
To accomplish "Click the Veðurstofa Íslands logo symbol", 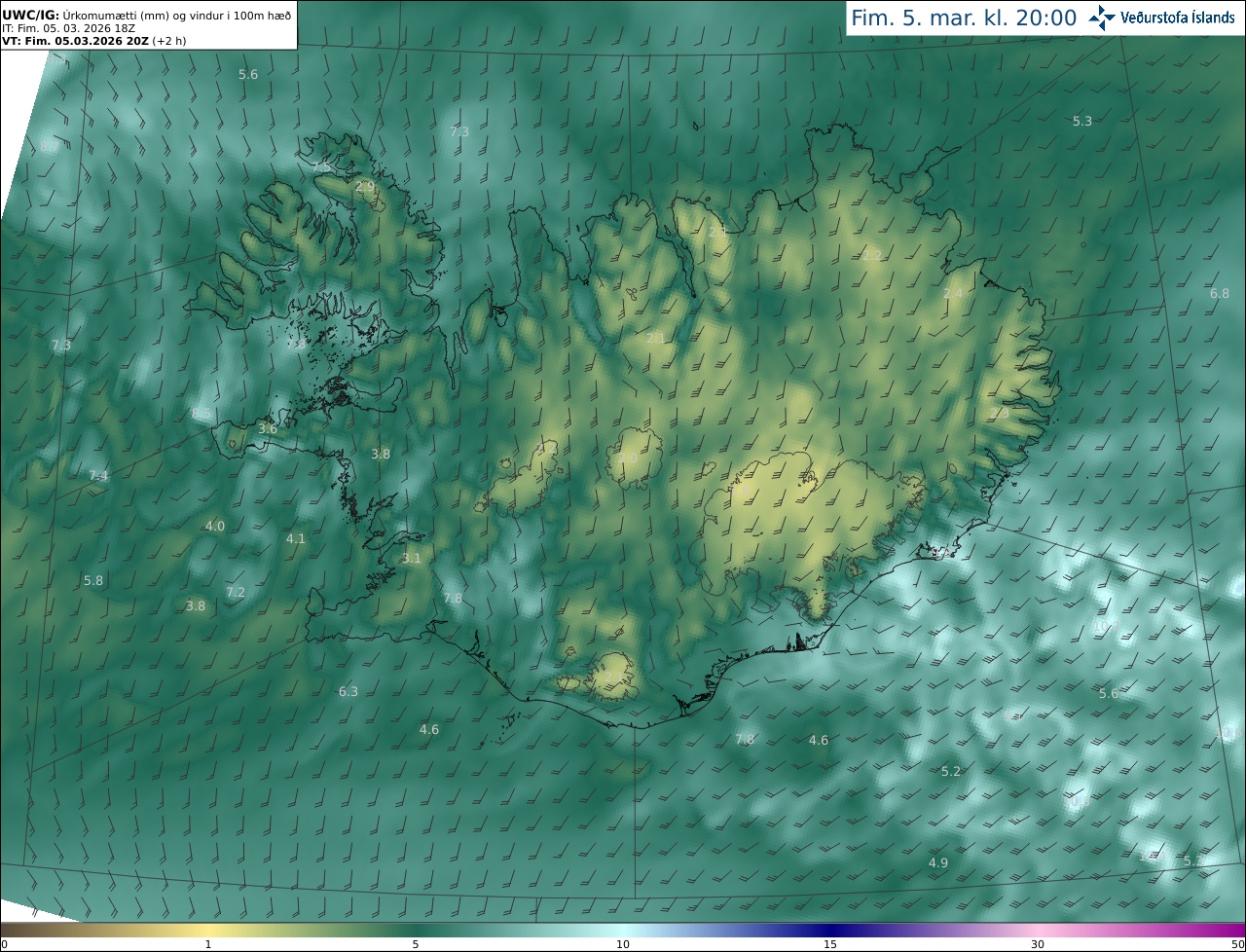I will tap(1102, 17).
